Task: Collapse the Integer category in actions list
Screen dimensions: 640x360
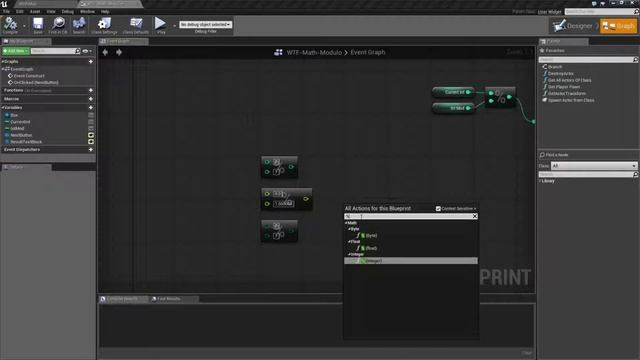Action: click(x=349, y=254)
